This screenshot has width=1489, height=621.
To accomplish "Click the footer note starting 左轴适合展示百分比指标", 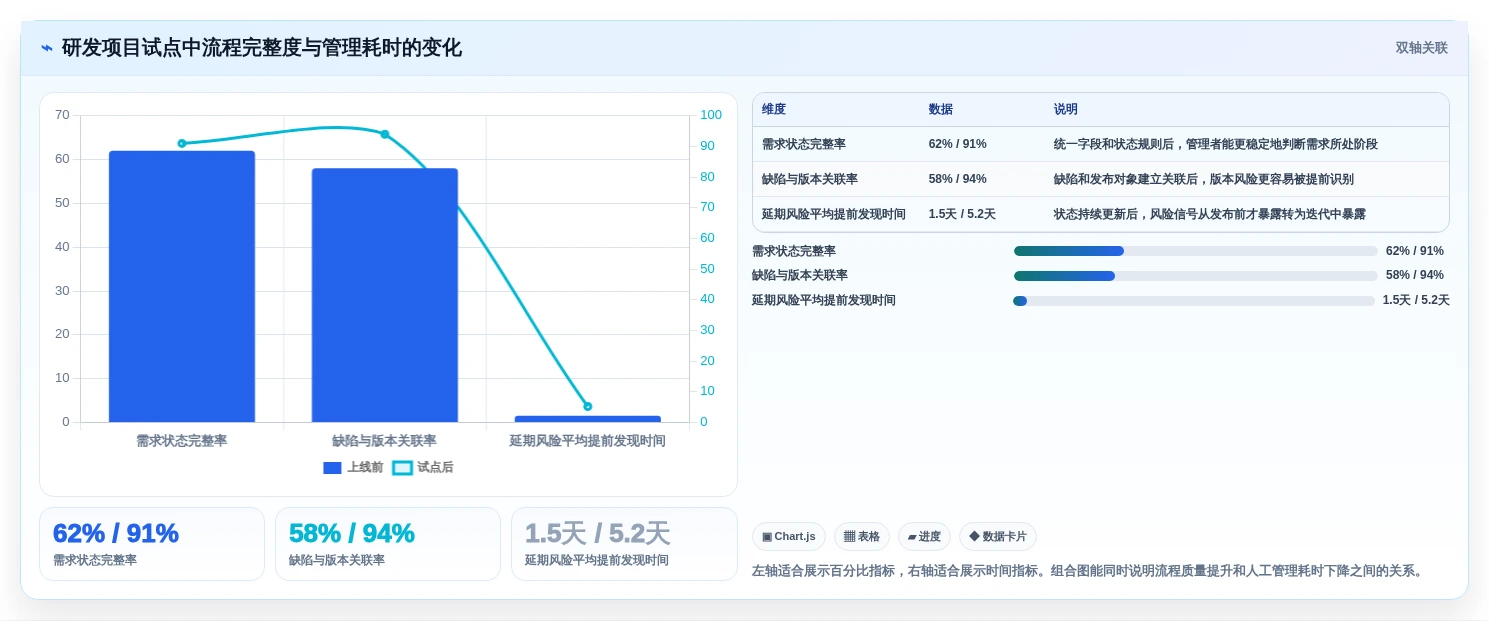I will (1087, 571).
